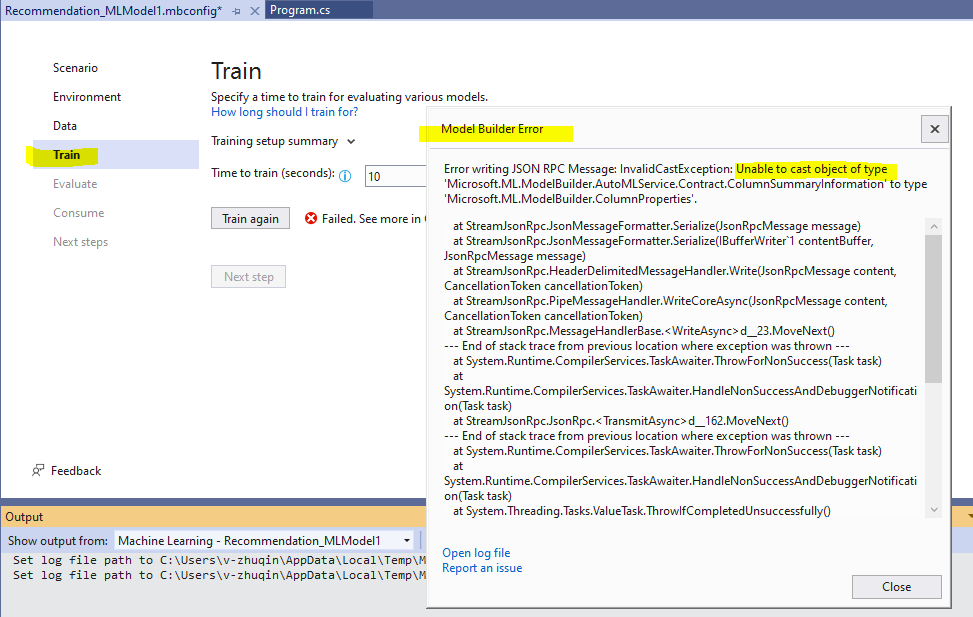Open How long should I train for link
The width and height of the screenshot is (973, 617).
284,112
